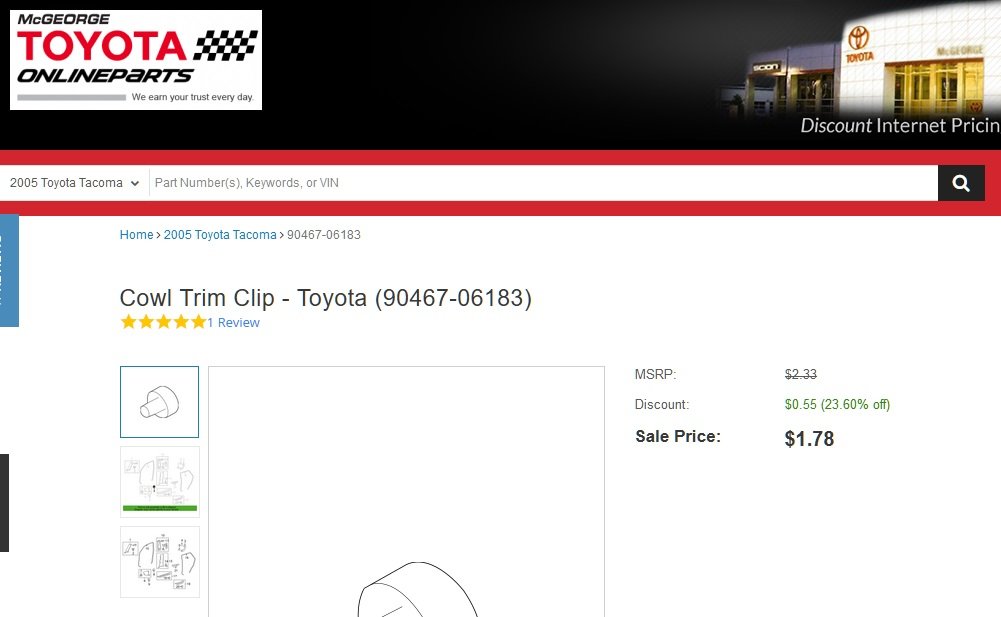Click the $0.55 (23.60% off) discount

837,404
